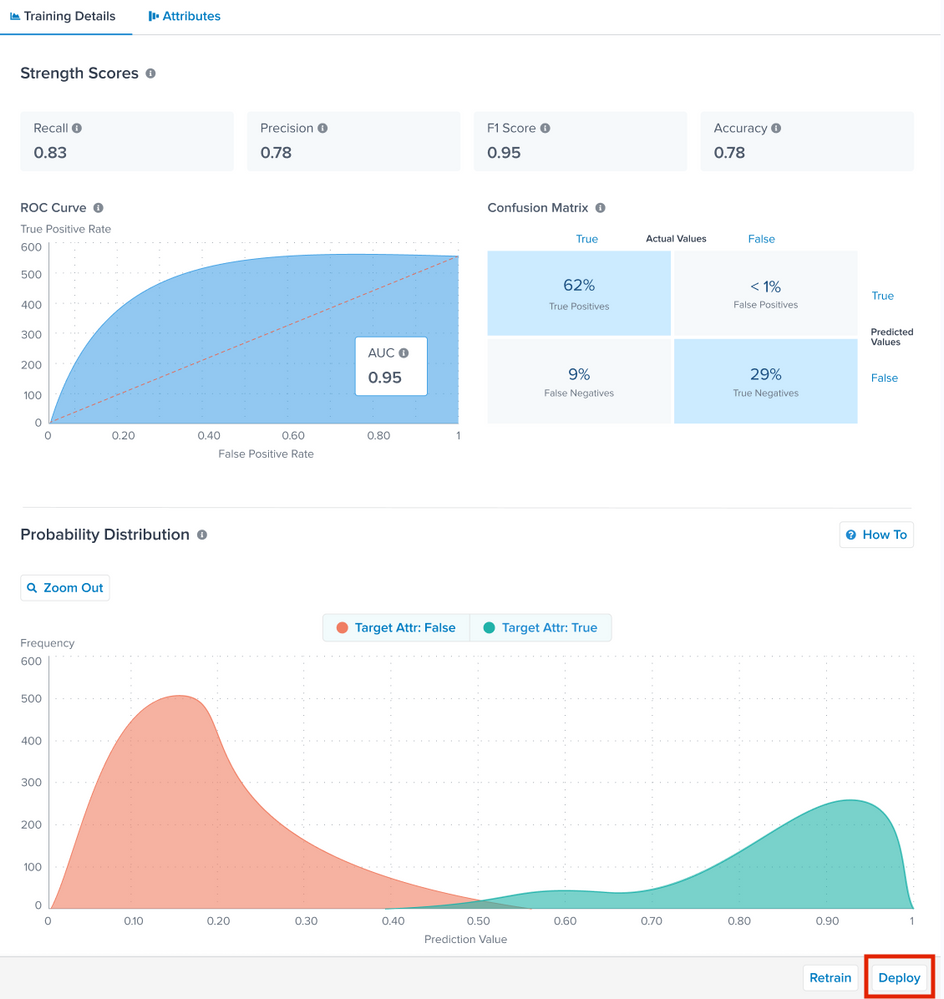Select the True Positives 62% matrix cell
Screen dimensions: 944x999
(x=579, y=293)
